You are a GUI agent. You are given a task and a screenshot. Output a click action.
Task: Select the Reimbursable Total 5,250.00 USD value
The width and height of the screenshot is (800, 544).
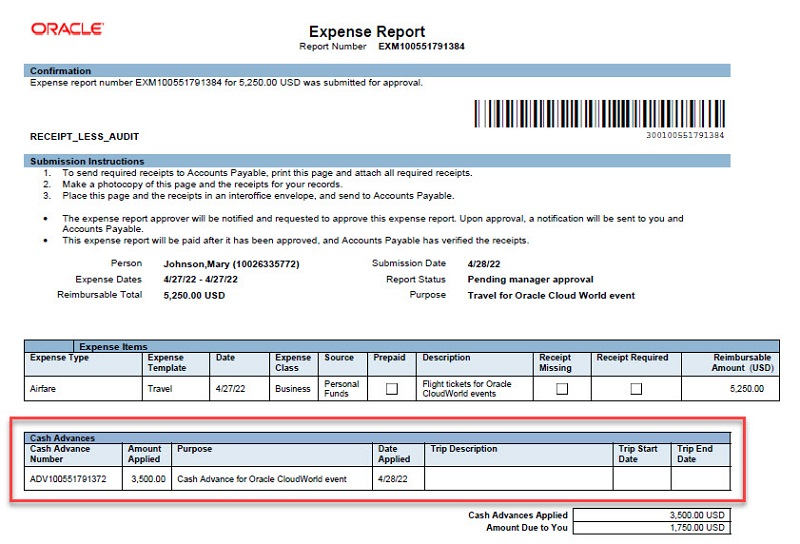coord(194,295)
